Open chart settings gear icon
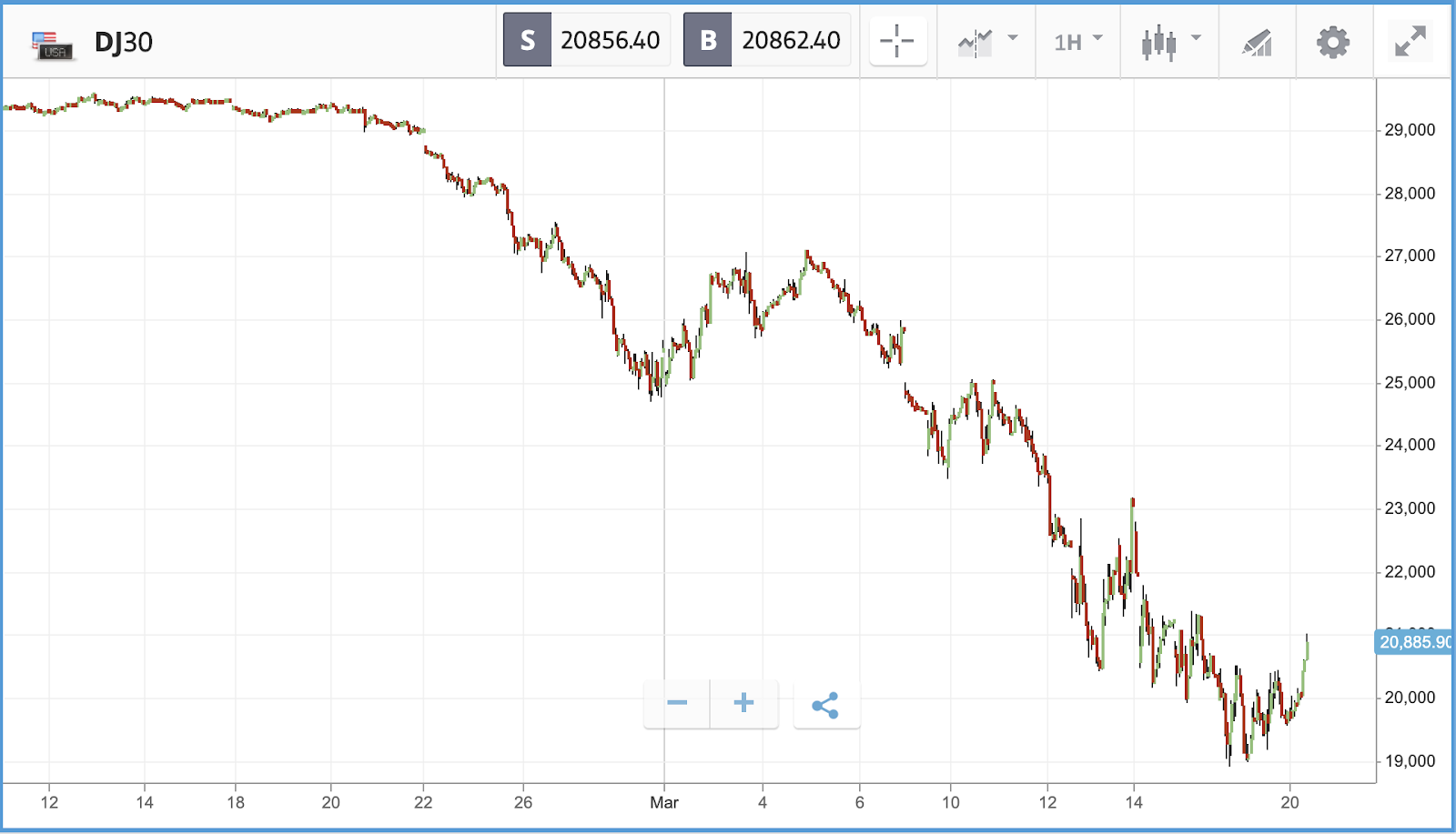The height and width of the screenshot is (834, 1456). pos(1333,42)
